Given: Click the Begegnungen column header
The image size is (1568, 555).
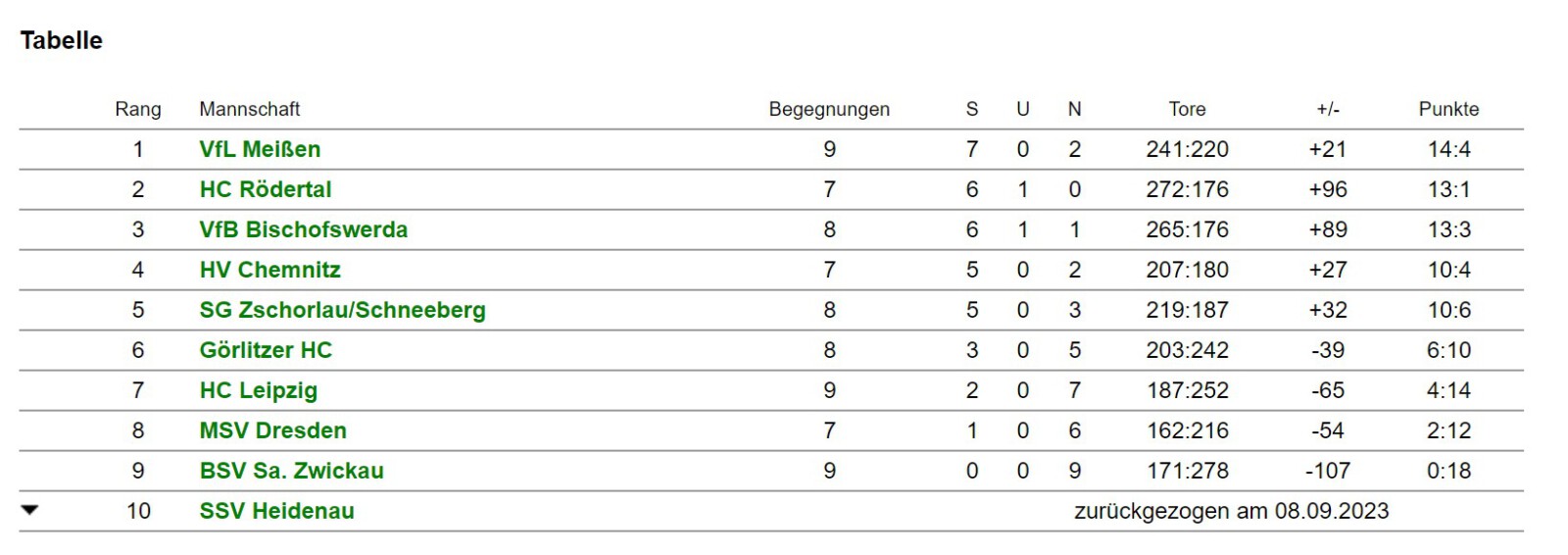Looking at the screenshot, I should pos(829,109).
